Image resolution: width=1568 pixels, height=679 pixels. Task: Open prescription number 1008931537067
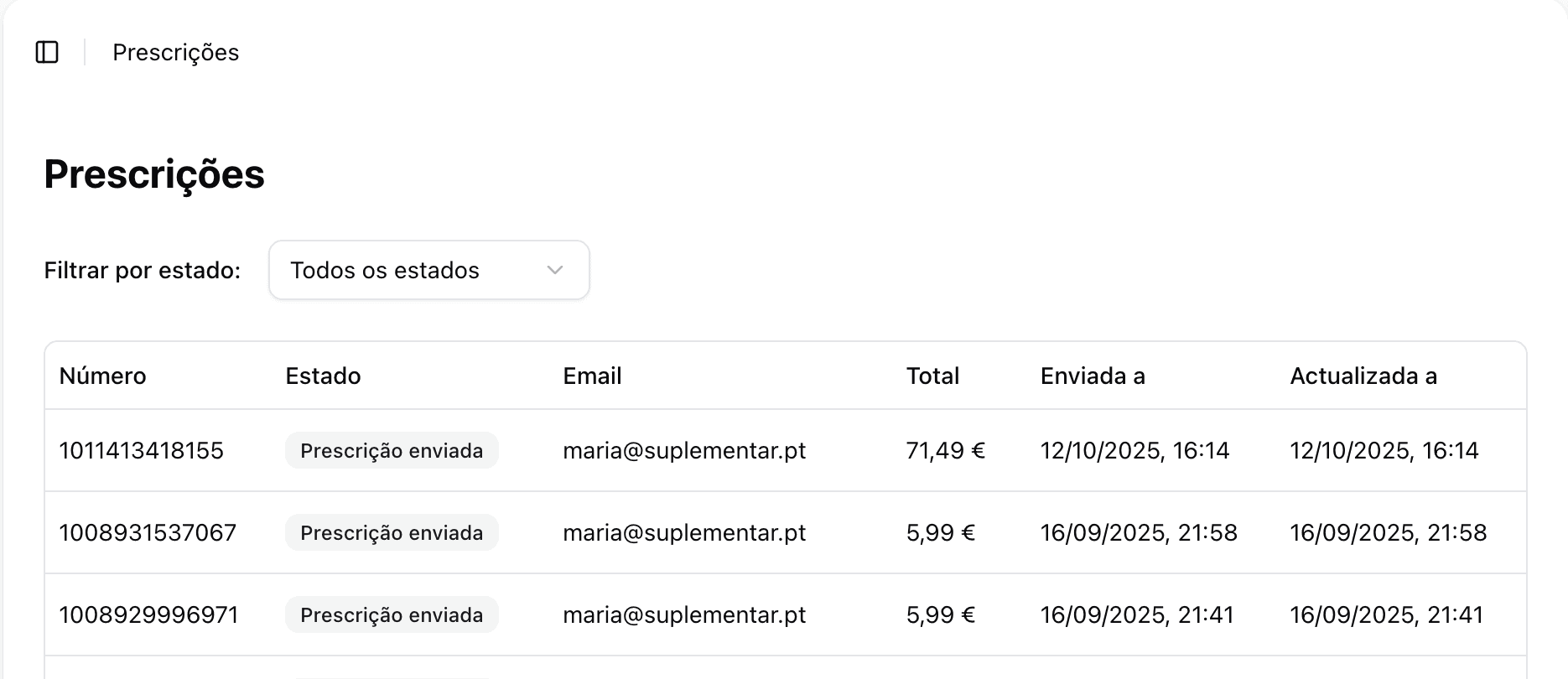pos(148,532)
